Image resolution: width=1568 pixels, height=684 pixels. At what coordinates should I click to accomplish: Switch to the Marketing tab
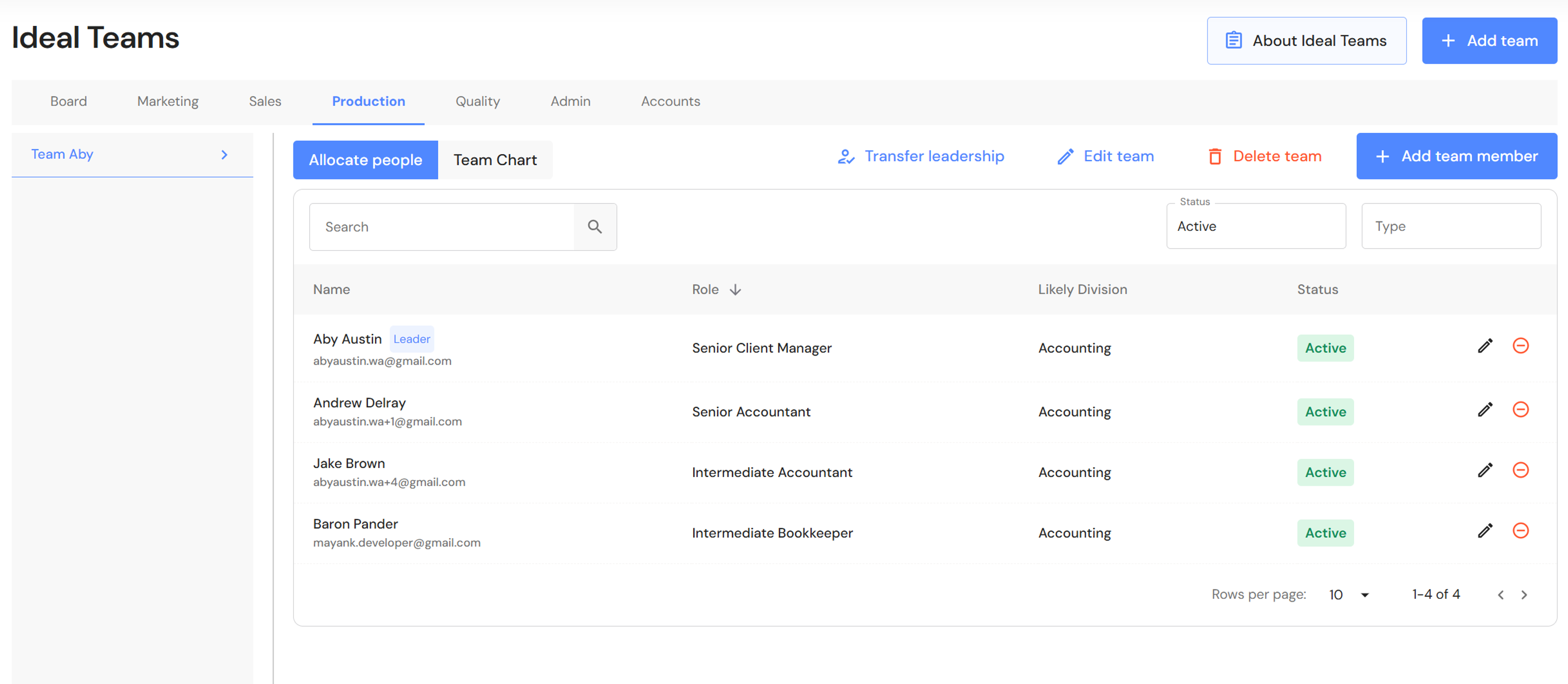point(168,101)
